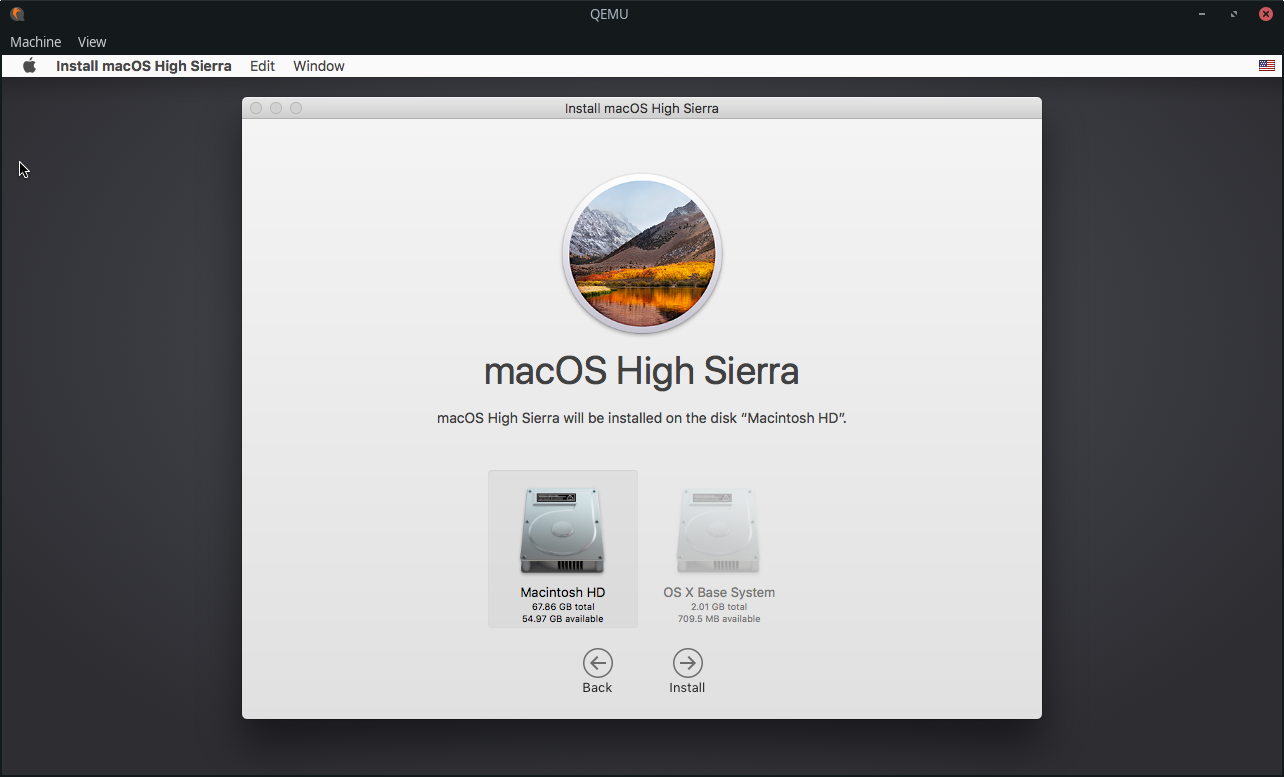The width and height of the screenshot is (1284, 777).
Task: Click the macOS High Sierra logo image
Action: 642,253
